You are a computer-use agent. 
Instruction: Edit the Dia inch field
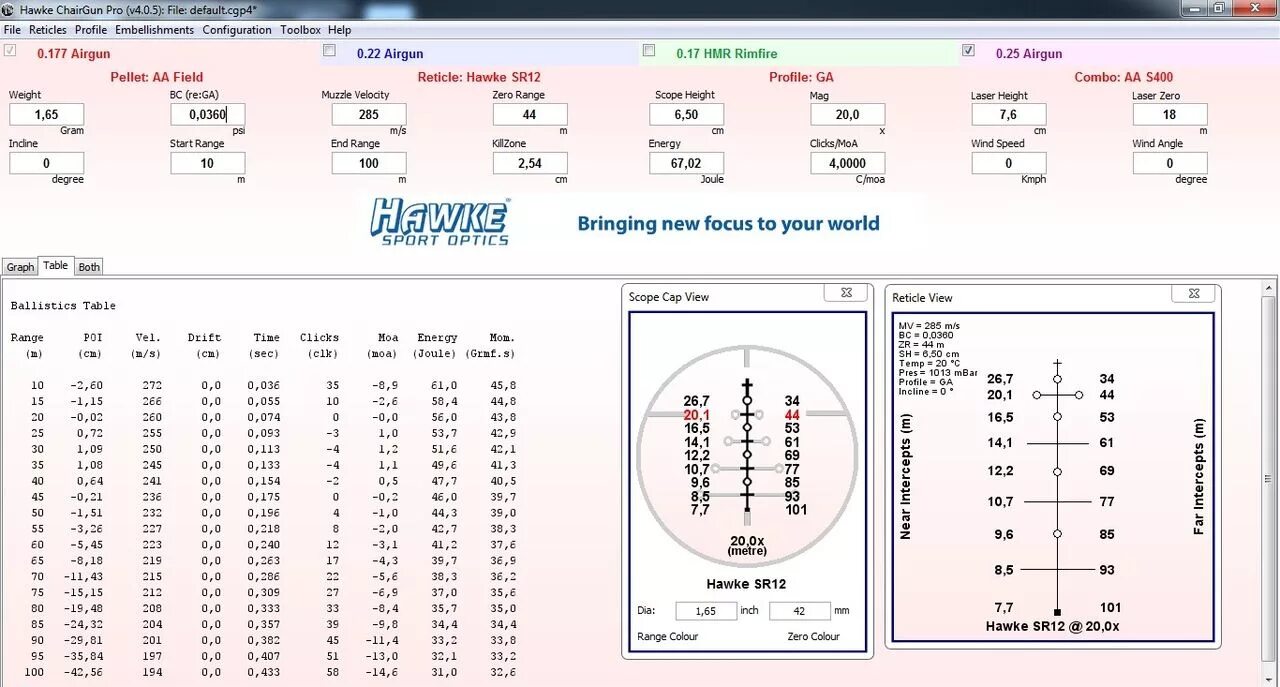(706, 611)
